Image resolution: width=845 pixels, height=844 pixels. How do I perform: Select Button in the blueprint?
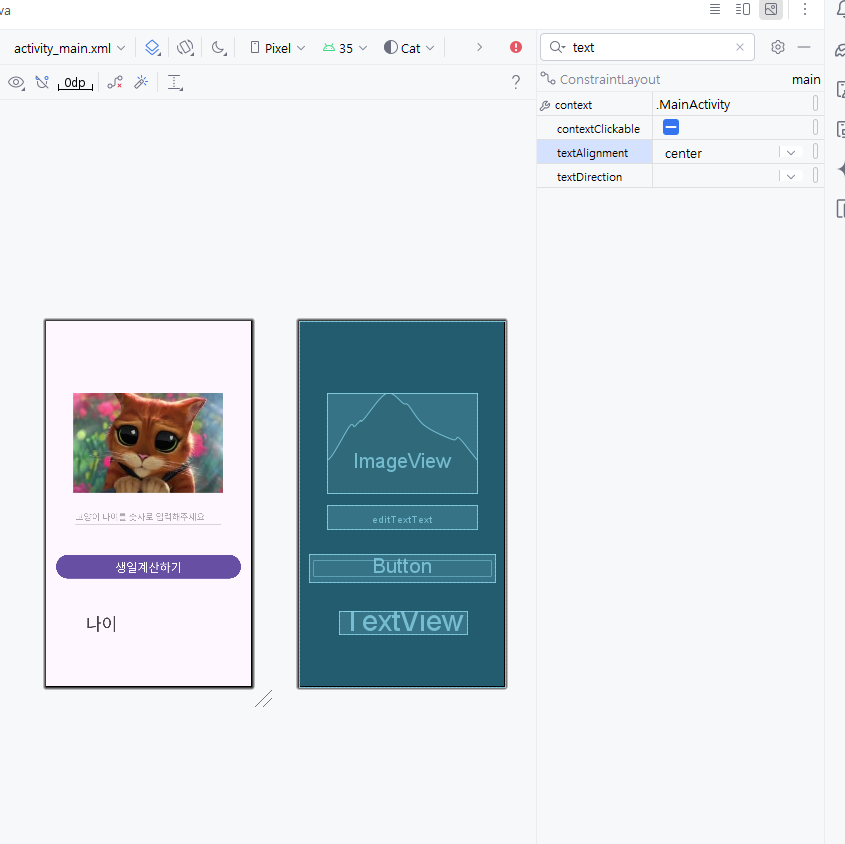(402, 568)
